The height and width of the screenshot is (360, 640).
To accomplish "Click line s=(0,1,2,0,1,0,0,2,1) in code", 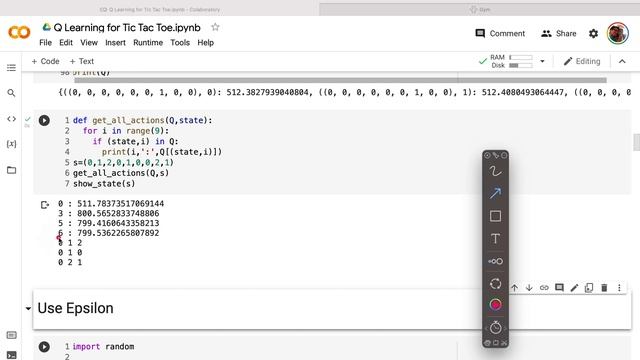I will 123,162.
